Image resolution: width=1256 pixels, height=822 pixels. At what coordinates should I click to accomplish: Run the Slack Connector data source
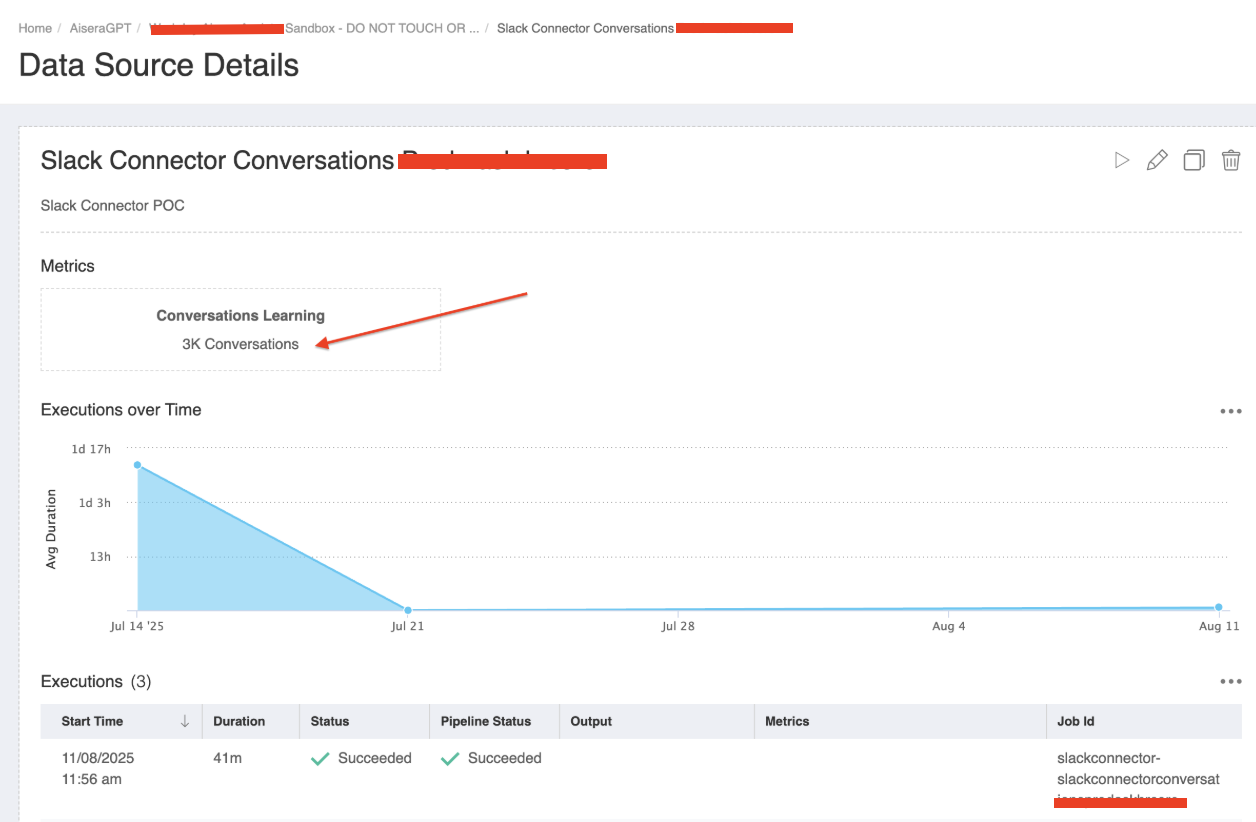point(1121,160)
